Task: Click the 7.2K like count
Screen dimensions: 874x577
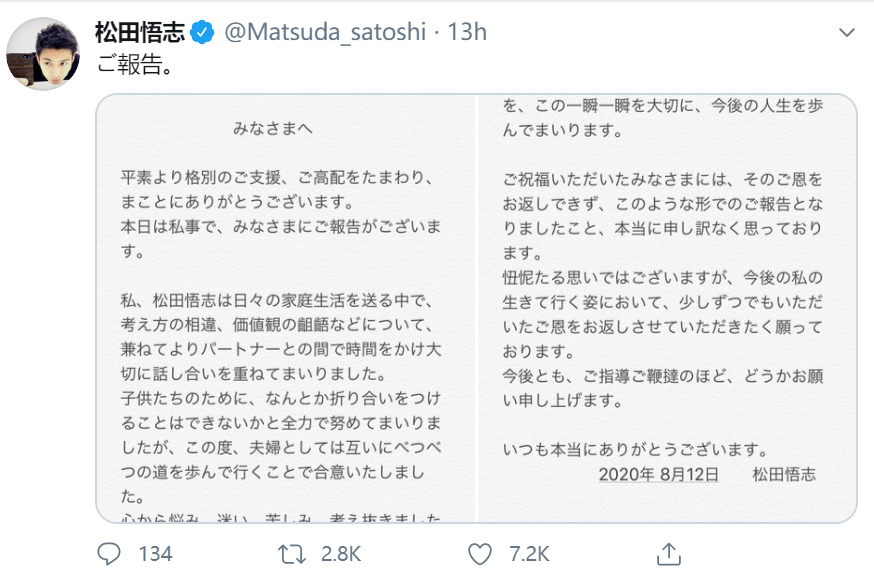Action: 529,554
